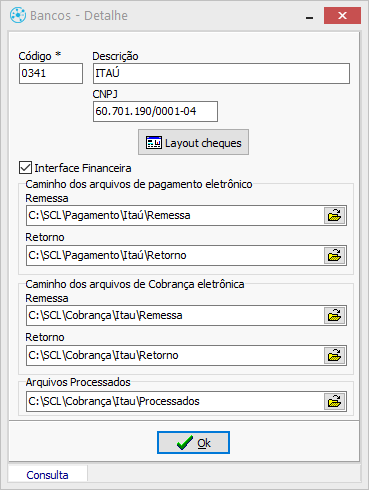Screen dimensions: 369x490
Task: Confirm with the Ok button
Action: pos(193,443)
